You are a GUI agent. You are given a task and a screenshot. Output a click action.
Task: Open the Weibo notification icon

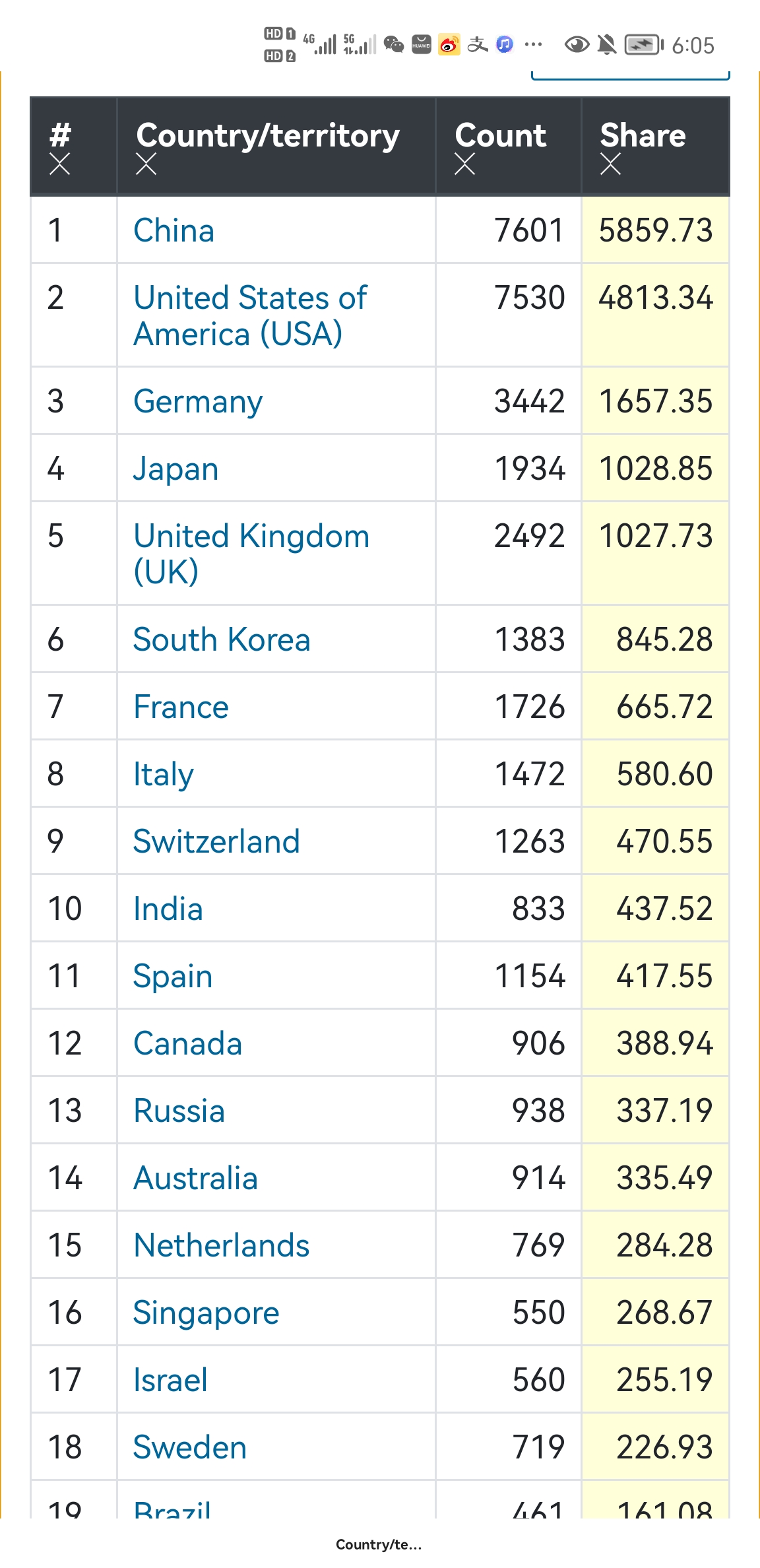point(449,45)
